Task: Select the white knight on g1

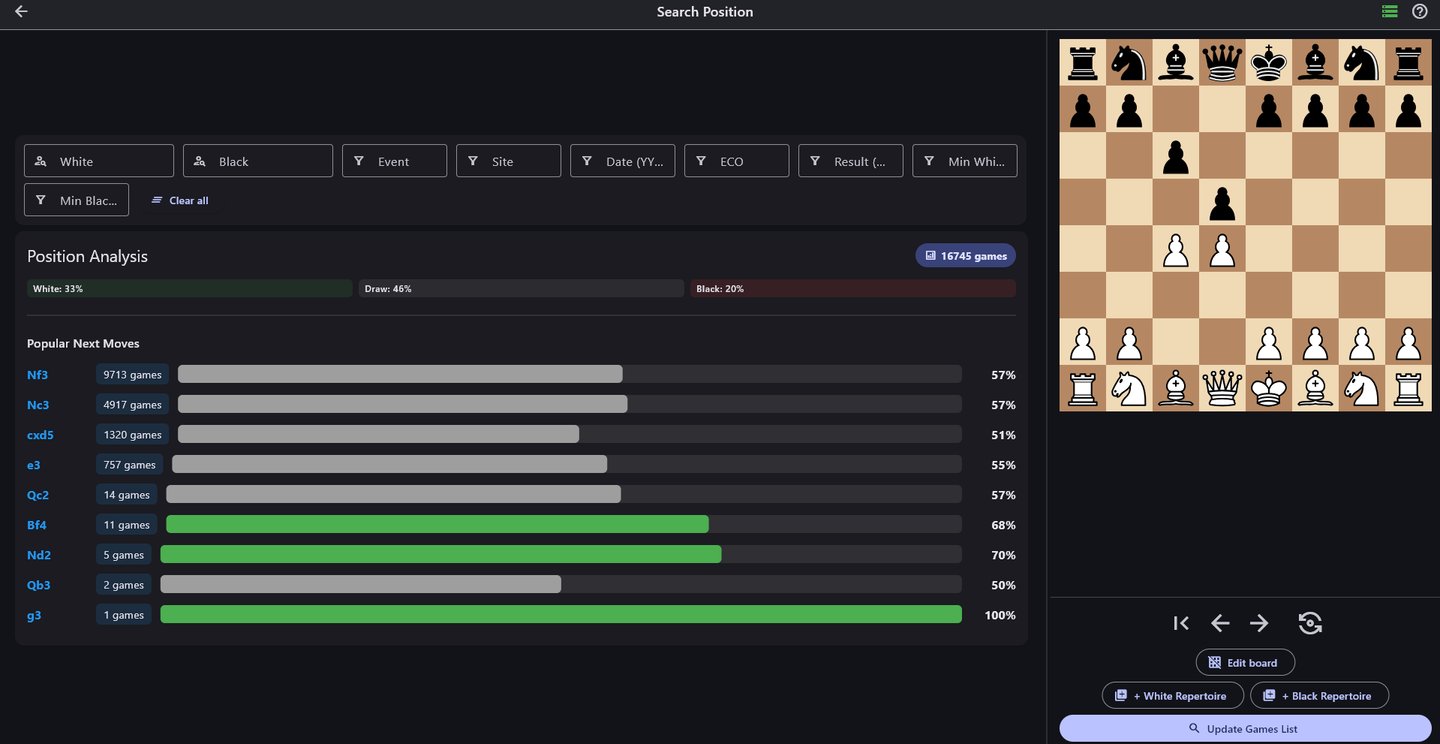Action: (1362, 387)
